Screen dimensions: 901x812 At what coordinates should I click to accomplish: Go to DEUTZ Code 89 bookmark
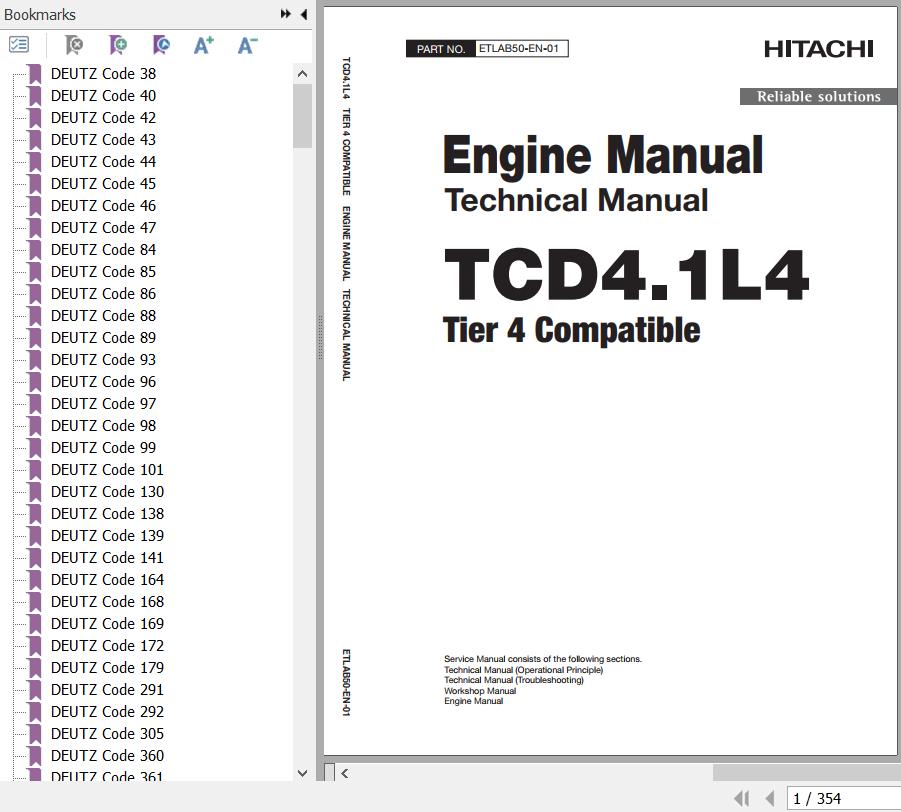point(103,337)
